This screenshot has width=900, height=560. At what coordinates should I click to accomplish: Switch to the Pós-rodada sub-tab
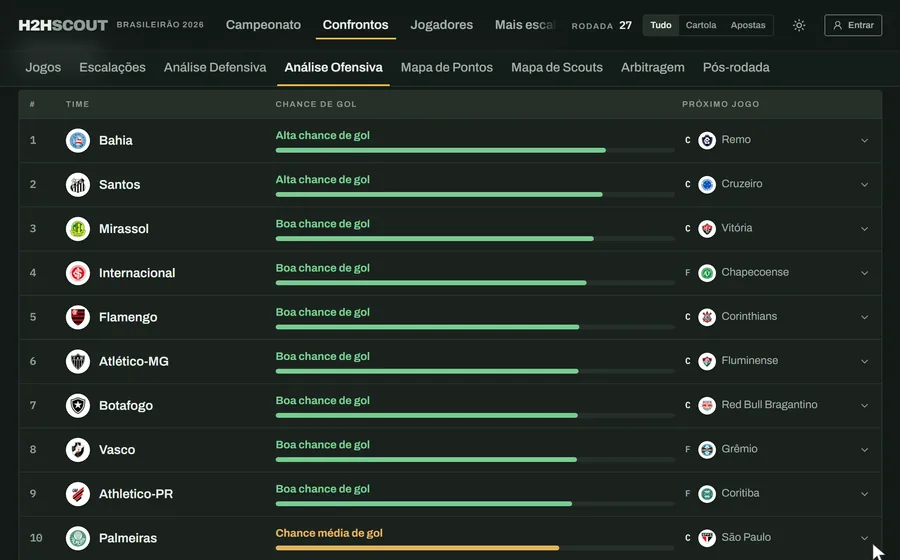tap(736, 68)
